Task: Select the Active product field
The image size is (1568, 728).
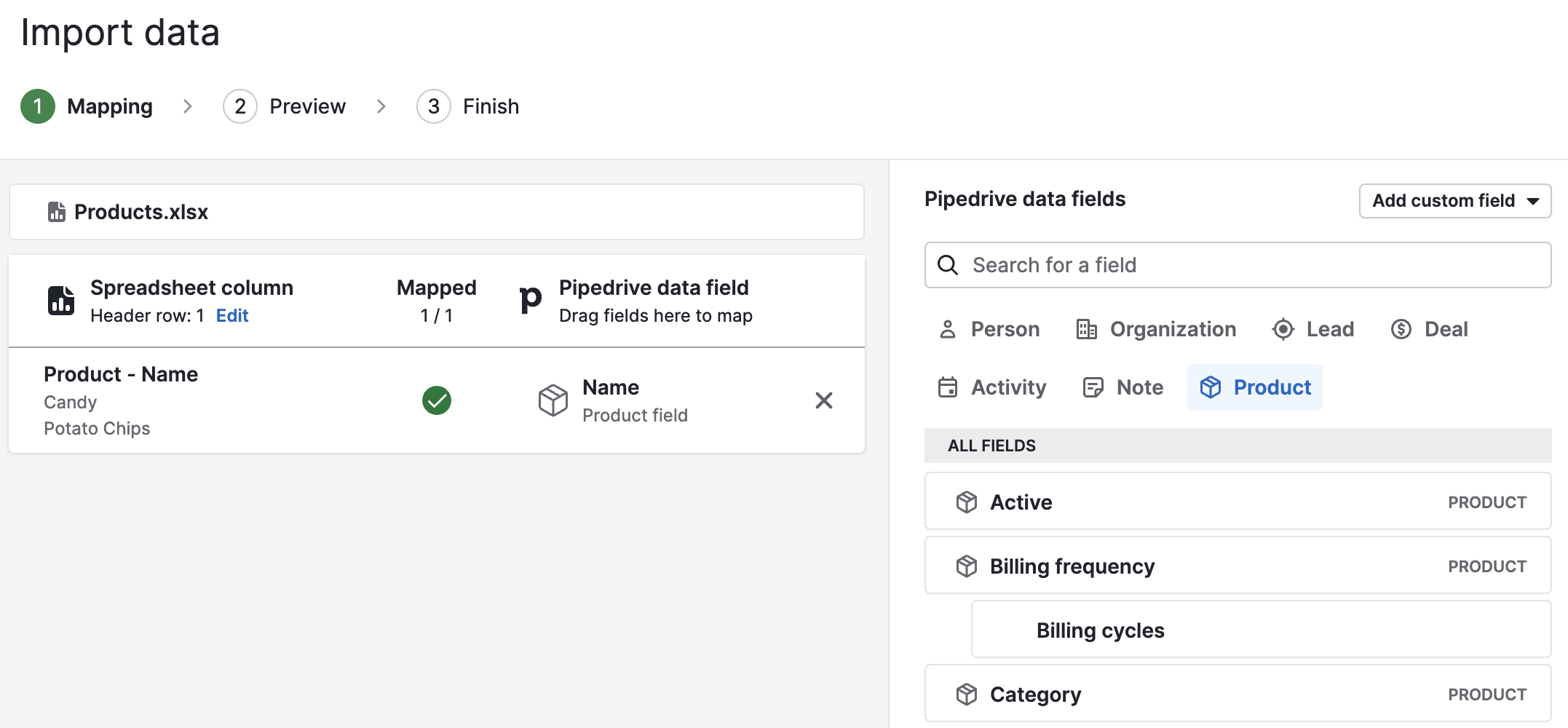Action: (1238, 502)
